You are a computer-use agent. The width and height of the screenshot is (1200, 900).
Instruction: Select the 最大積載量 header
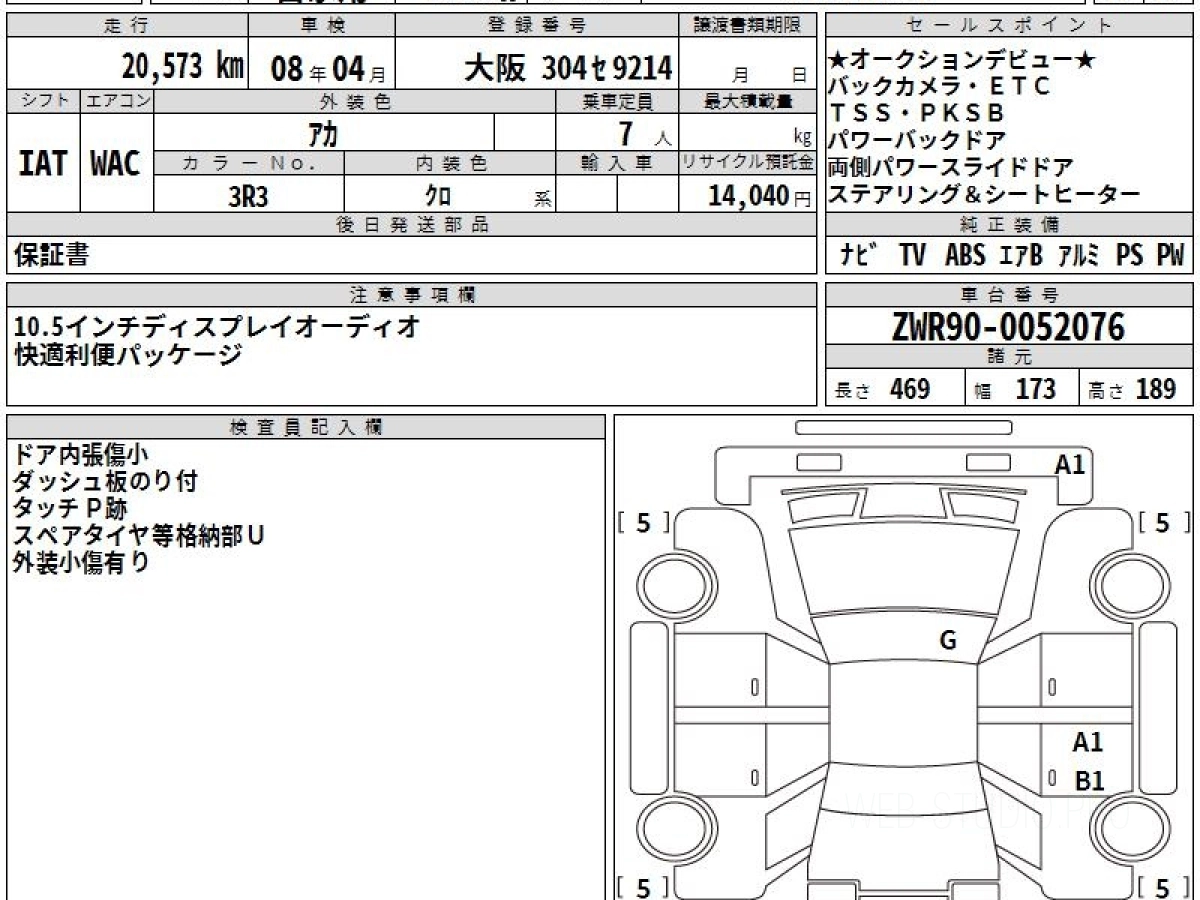pos(748,101)
